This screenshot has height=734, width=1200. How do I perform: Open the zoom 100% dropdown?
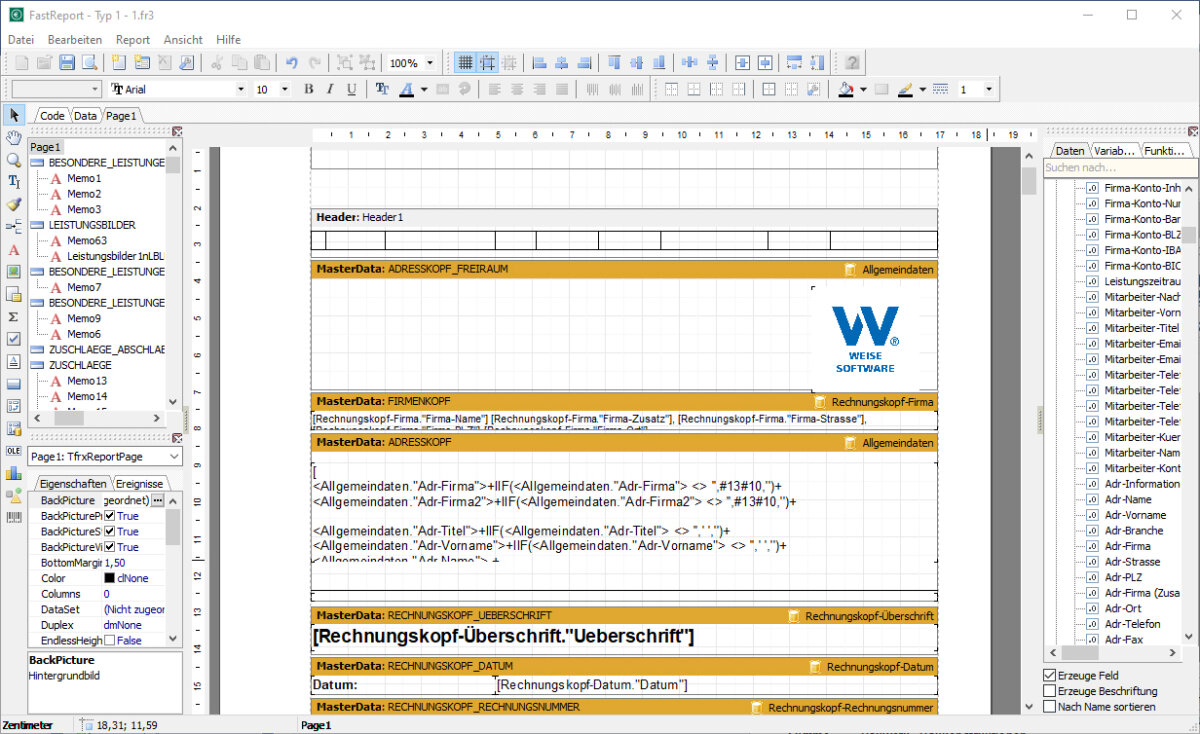412,63
